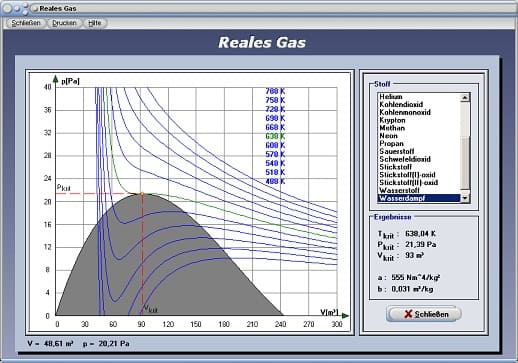Click the Tkrit value 638,04 K

pyautogui.click(x=420, y=234)
